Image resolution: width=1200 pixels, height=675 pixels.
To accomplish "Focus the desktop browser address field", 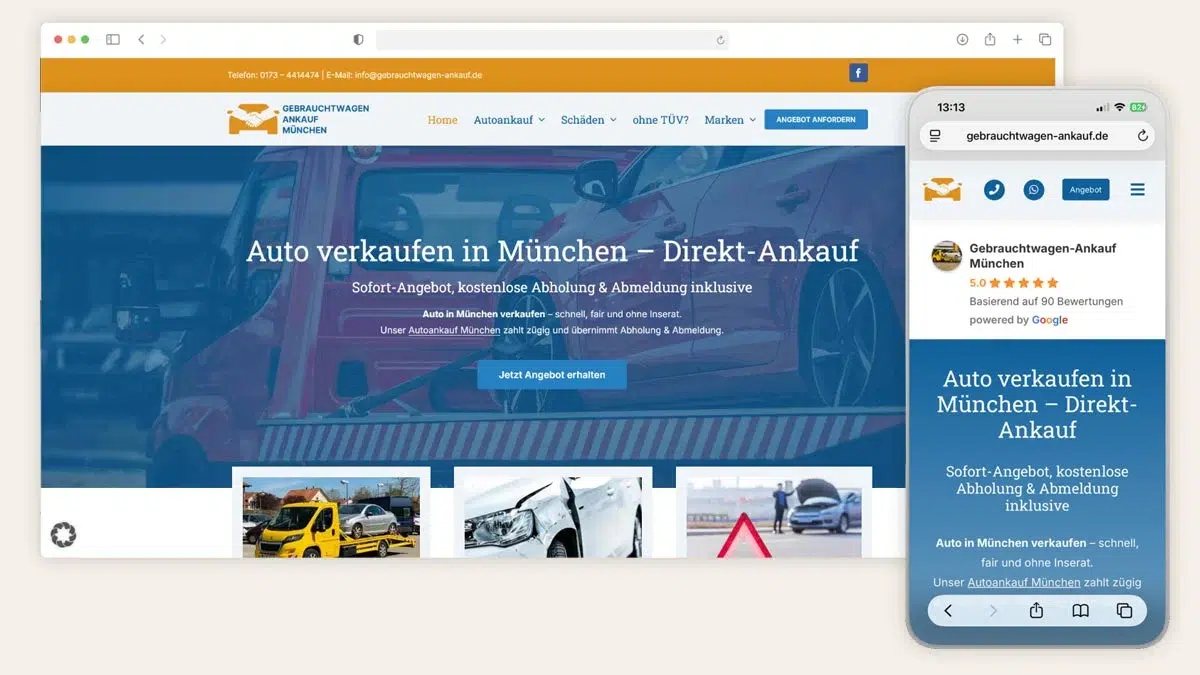I will coord(552,40).
